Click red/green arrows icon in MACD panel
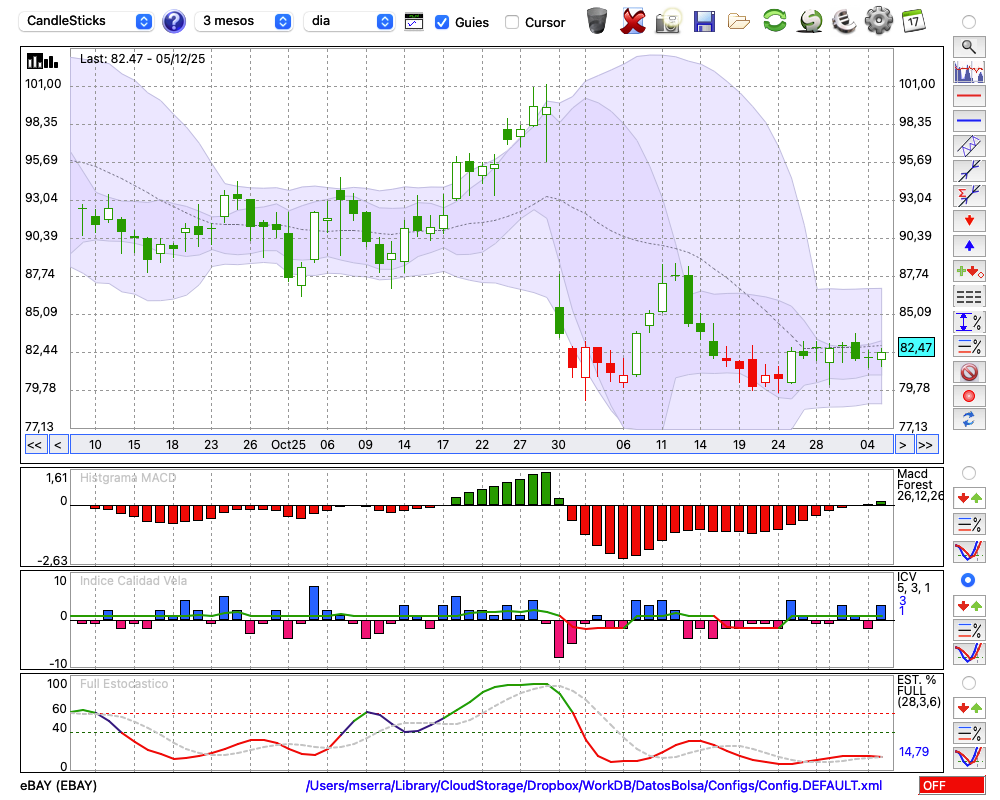 pos(969,498)
